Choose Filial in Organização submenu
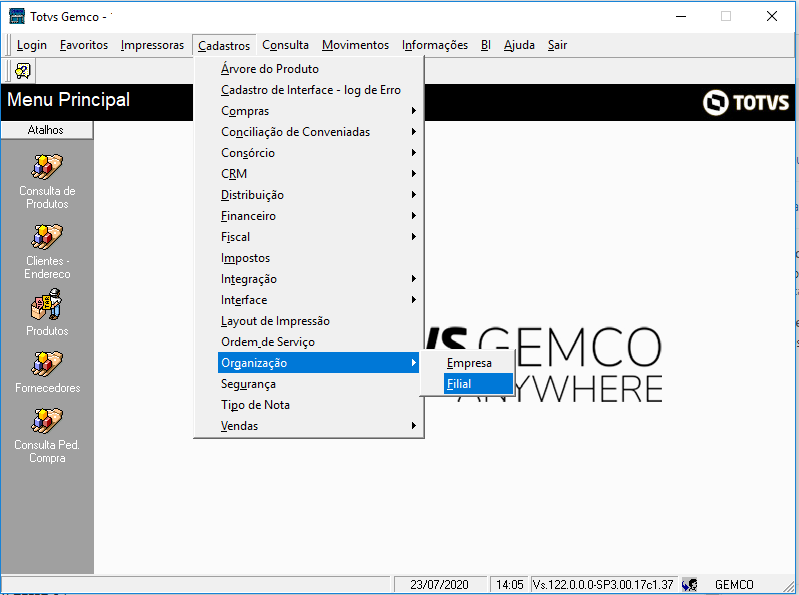Image resolution: width=799 pixels, height=595 pixels. click(478, 384)
